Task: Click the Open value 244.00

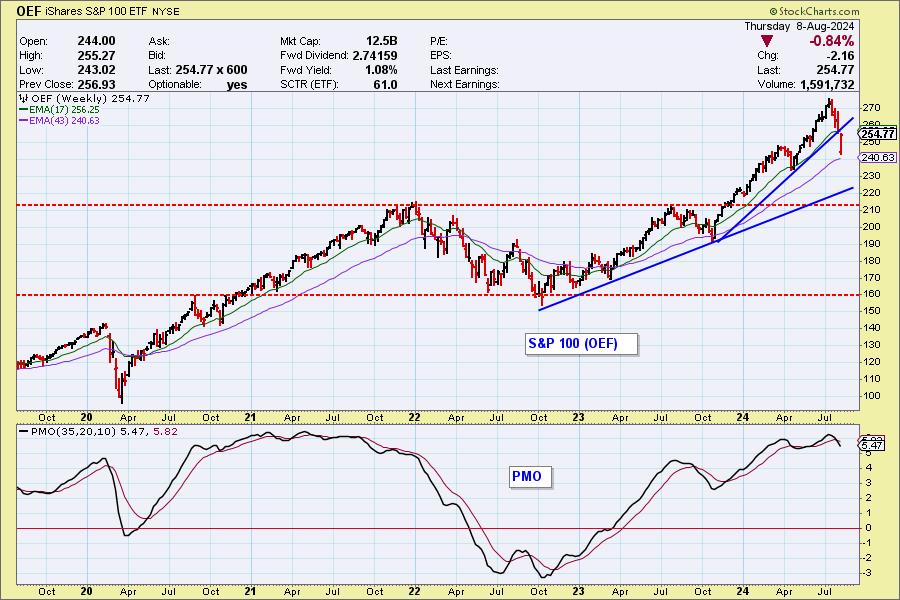Action: click(x=96, y=41)
